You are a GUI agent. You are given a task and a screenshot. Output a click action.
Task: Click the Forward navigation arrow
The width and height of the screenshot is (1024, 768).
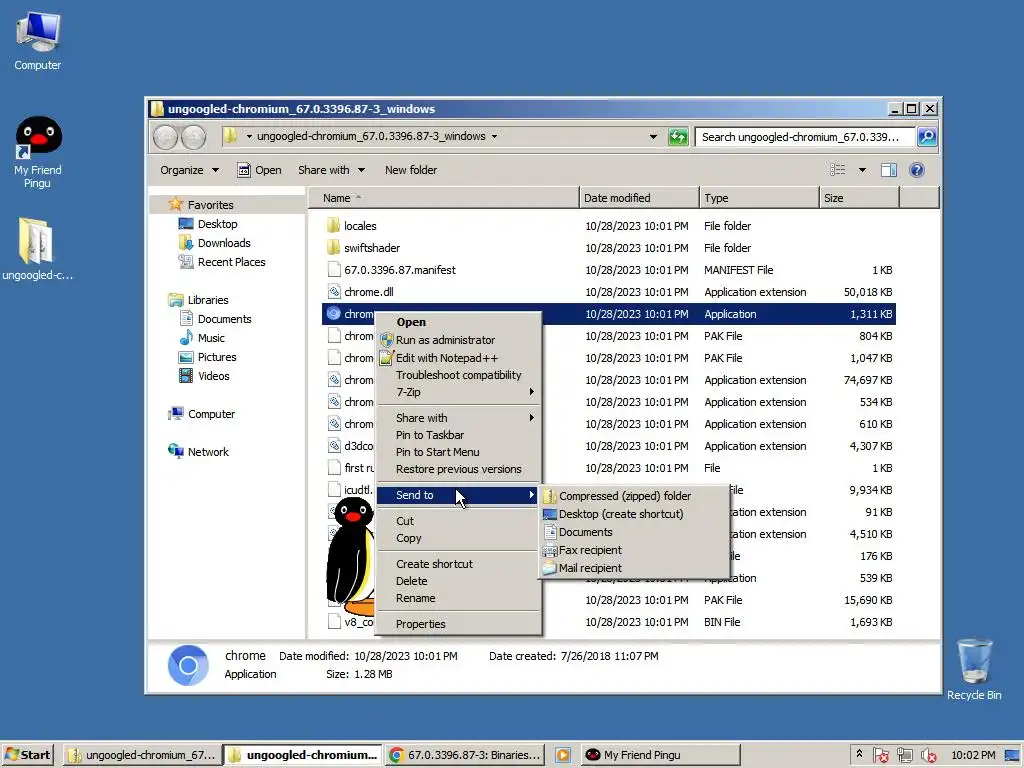click(x=193, y=136)
